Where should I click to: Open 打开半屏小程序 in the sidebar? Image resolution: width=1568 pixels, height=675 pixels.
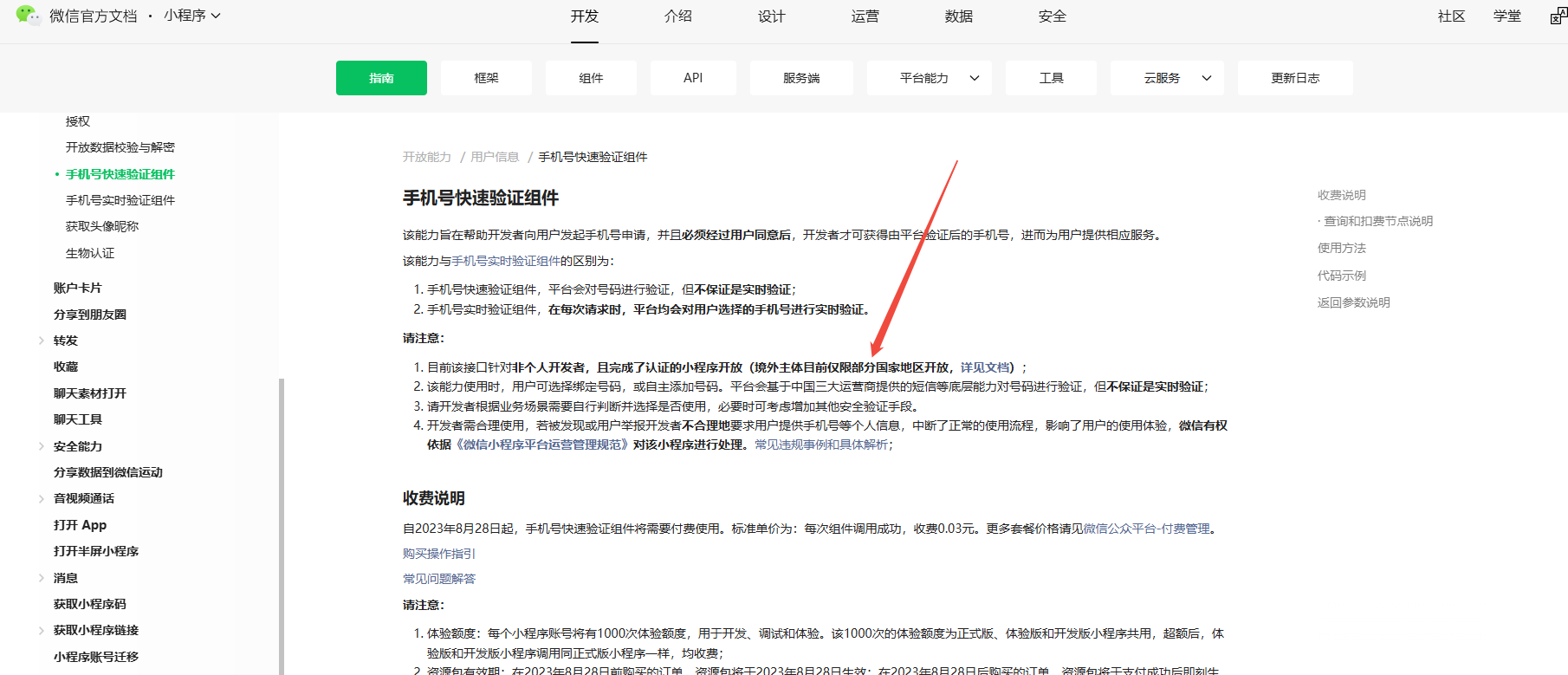tap(96, 551)
